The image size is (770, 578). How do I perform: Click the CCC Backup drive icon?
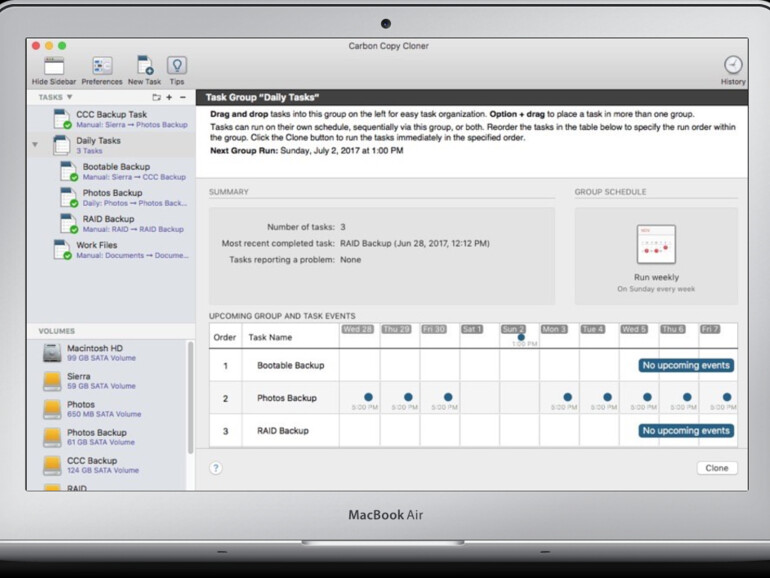(52, 466)
